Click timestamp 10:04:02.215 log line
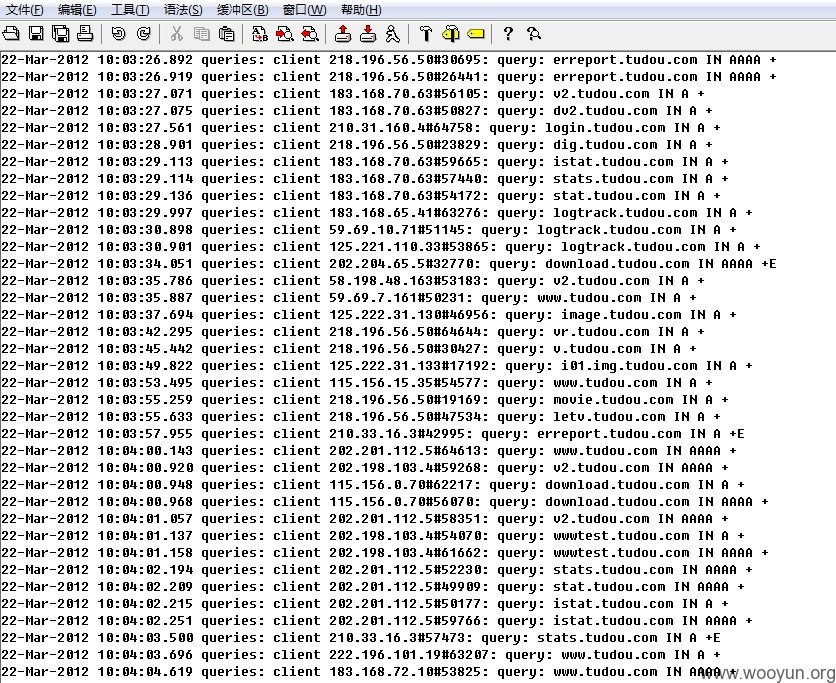The height and width of the screenshot is (683, 836). (144, 604)
